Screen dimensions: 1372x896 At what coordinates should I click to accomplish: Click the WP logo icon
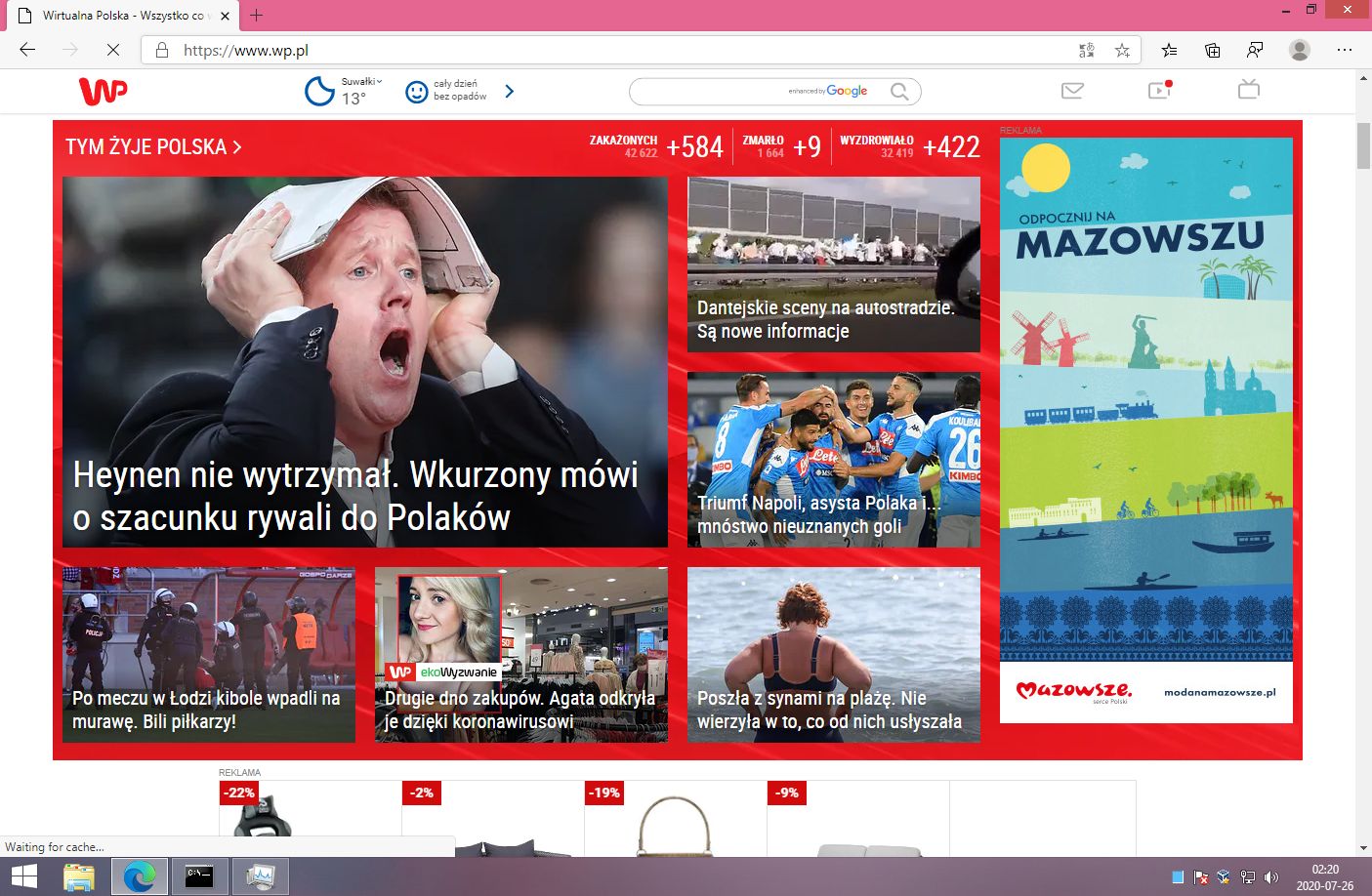tap(103, 91)
